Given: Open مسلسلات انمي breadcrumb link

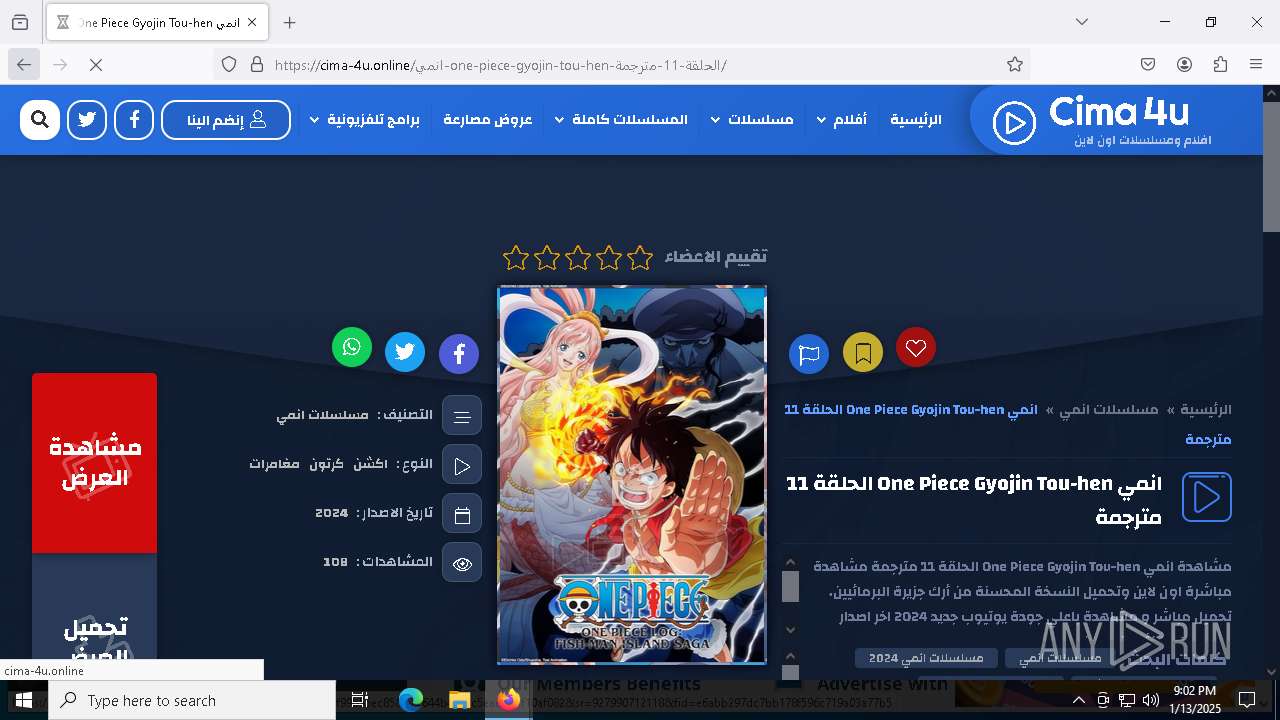Looking at the screenshot, I should click(x=1109, y=410).
